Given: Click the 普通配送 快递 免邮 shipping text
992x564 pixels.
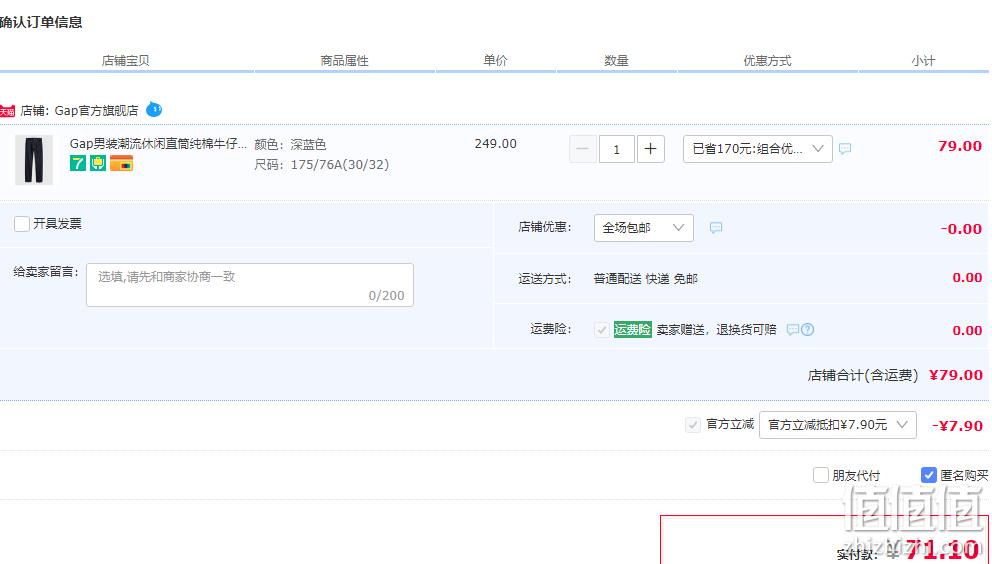Looking at the screenshot, I should click(x=645, y=279).
